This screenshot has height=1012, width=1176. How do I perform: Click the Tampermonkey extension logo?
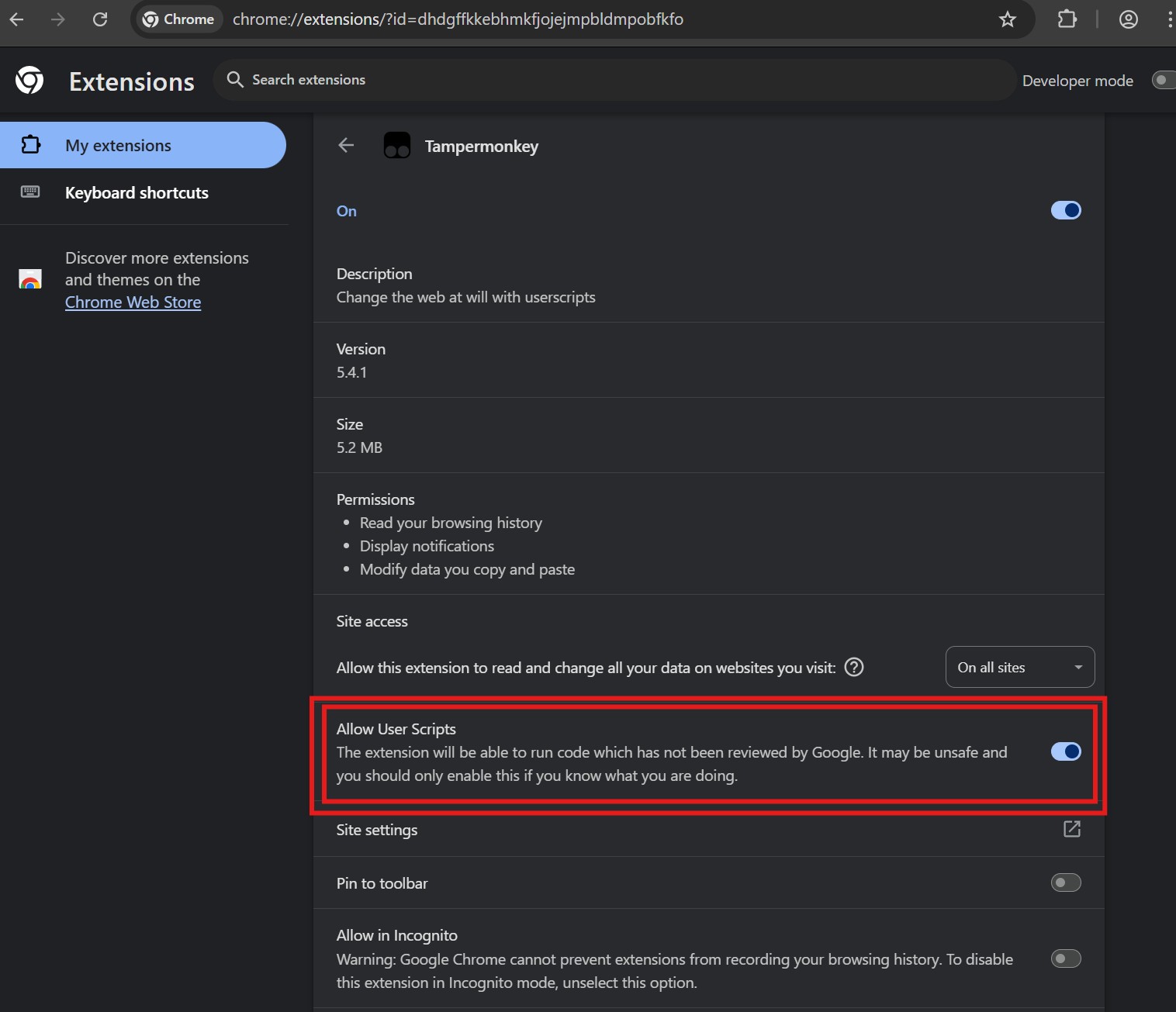[x=397, y=146]
